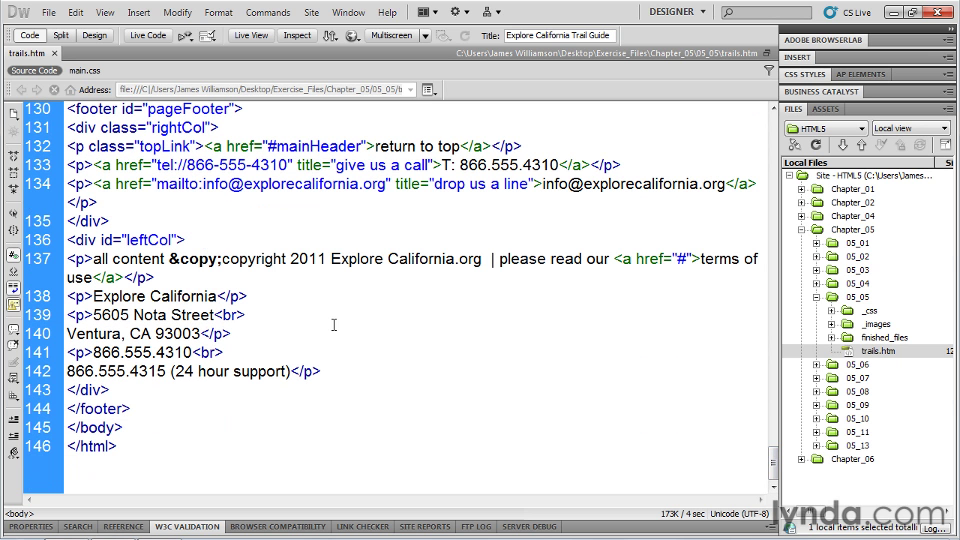The image size is (960, 540).
Task: Expand the Chapter_01 folder
Action: click(x=801, y=189)
